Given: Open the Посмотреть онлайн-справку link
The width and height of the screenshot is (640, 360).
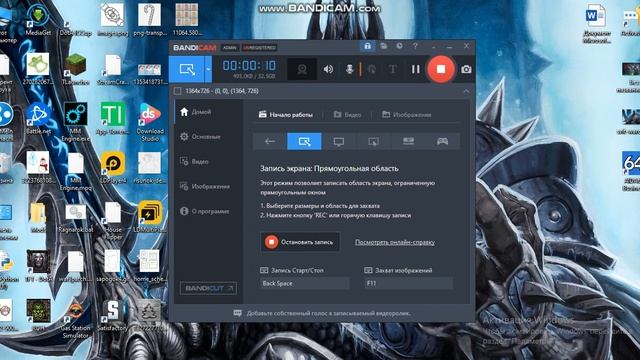Looking at the screenshot, I should [x=395, y=242].
